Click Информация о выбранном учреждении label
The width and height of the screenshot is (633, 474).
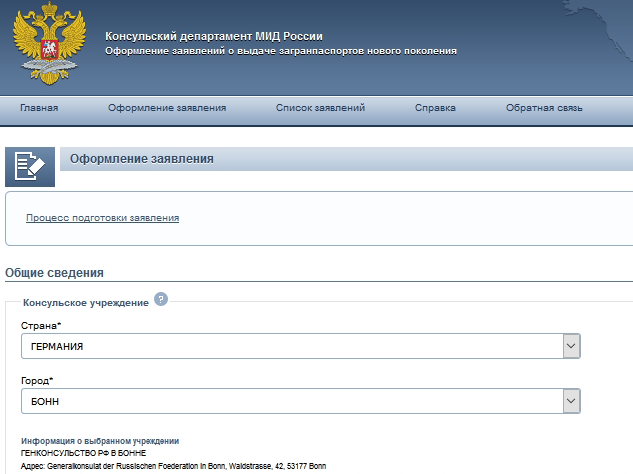100,441
